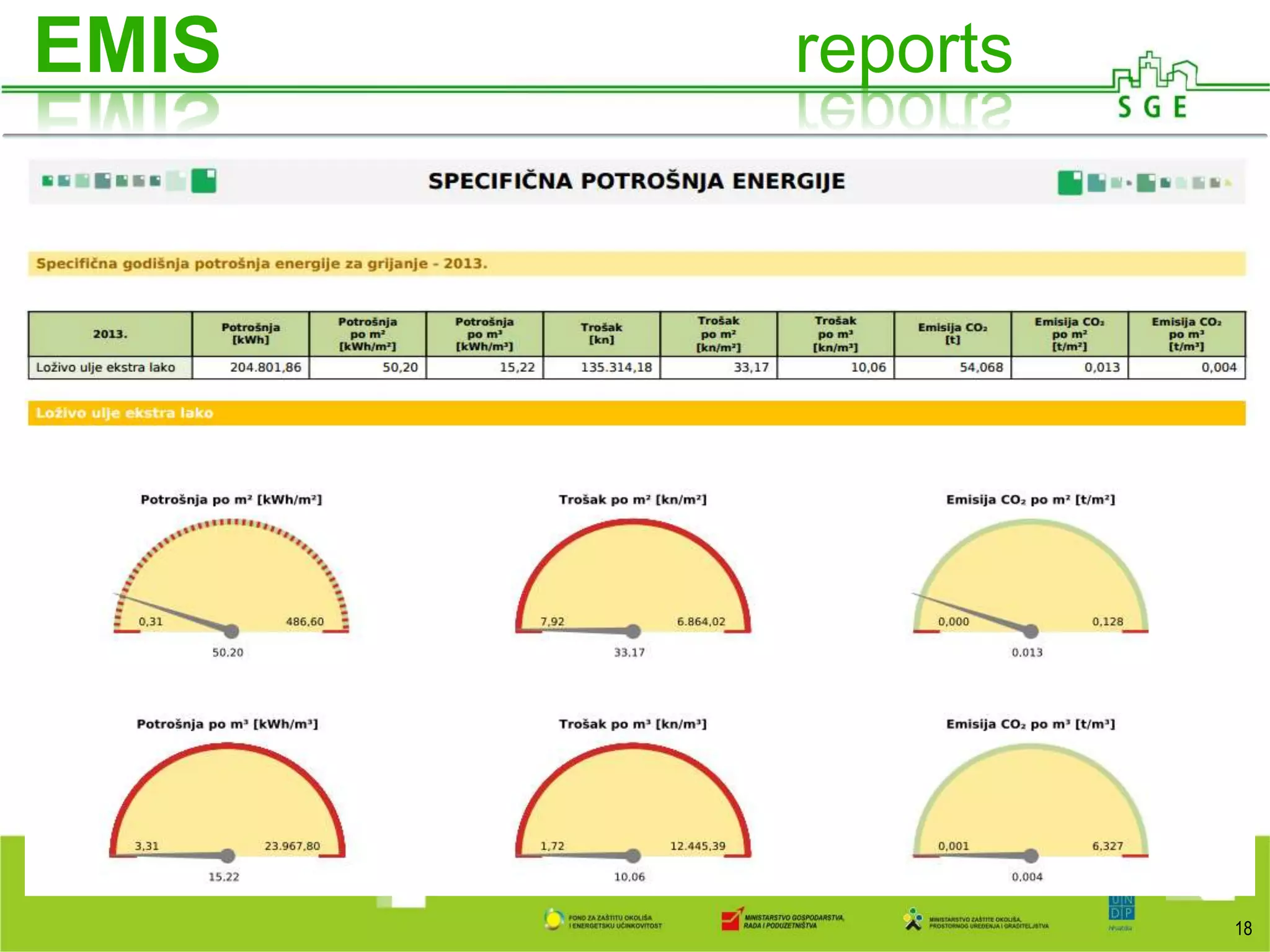This screenshot has height=952, width=1270.
Task: Click the Potrošnja po m² [kWh/m²] column header
Action: (x=368, y=334)
